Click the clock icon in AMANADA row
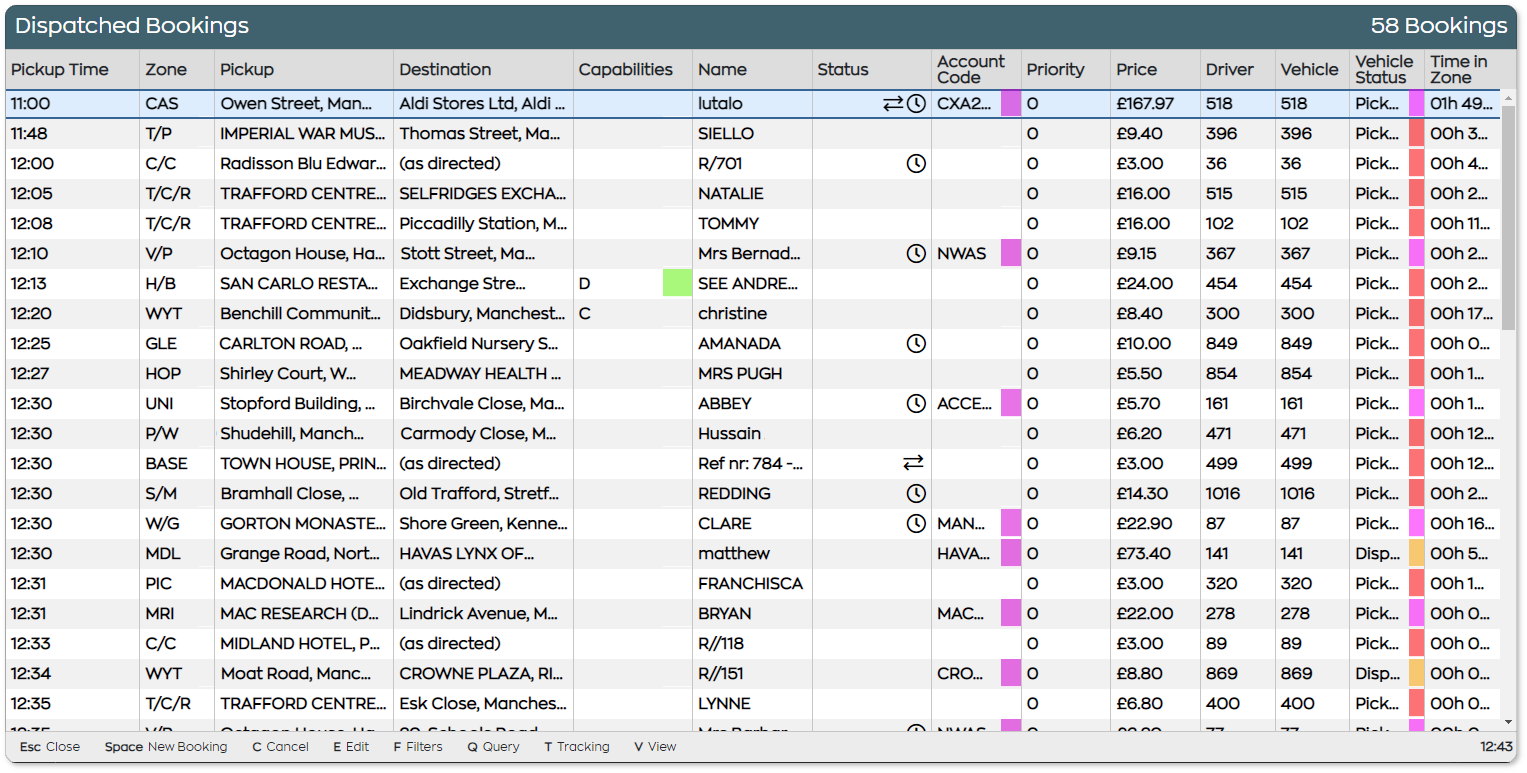Viewport: 1527px width, 773px height. (x=916, y=344)
